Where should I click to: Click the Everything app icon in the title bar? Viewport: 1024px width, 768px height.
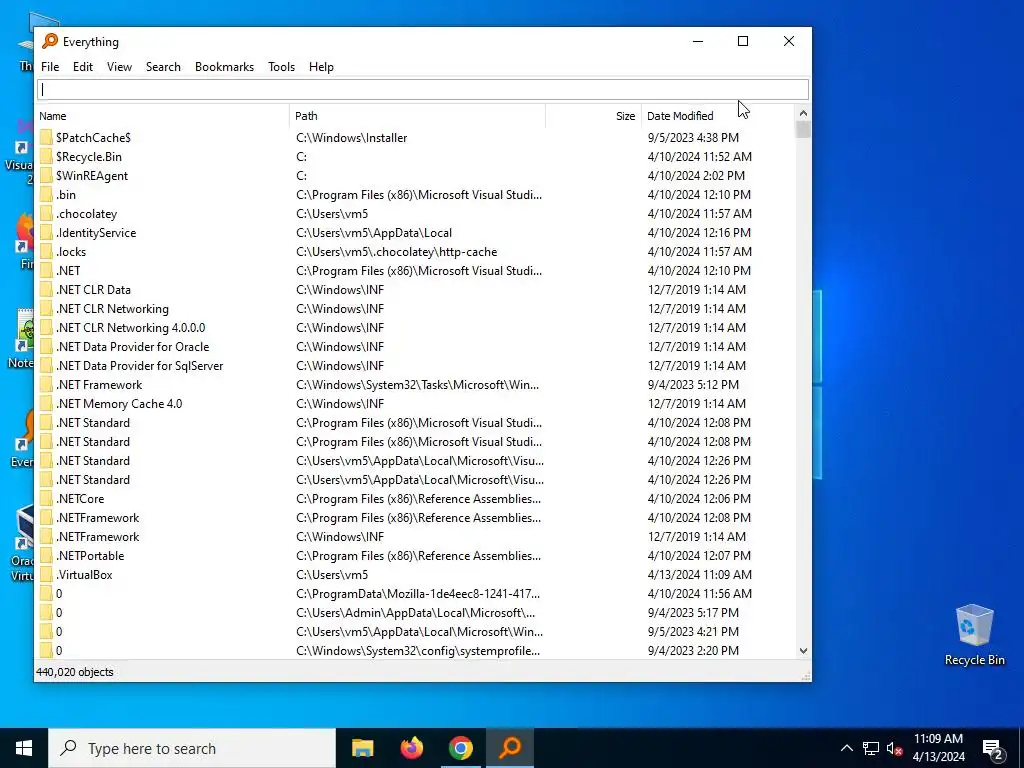coord(50,41)
